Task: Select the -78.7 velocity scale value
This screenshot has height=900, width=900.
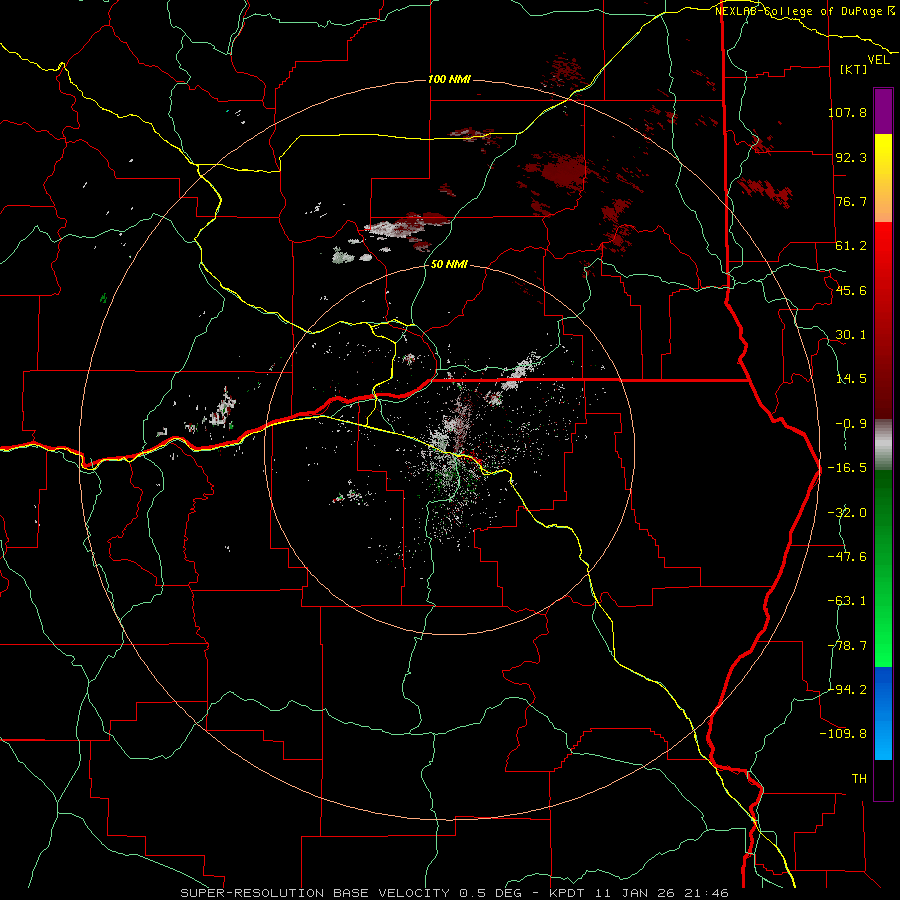Action: [x=847, y=646]
